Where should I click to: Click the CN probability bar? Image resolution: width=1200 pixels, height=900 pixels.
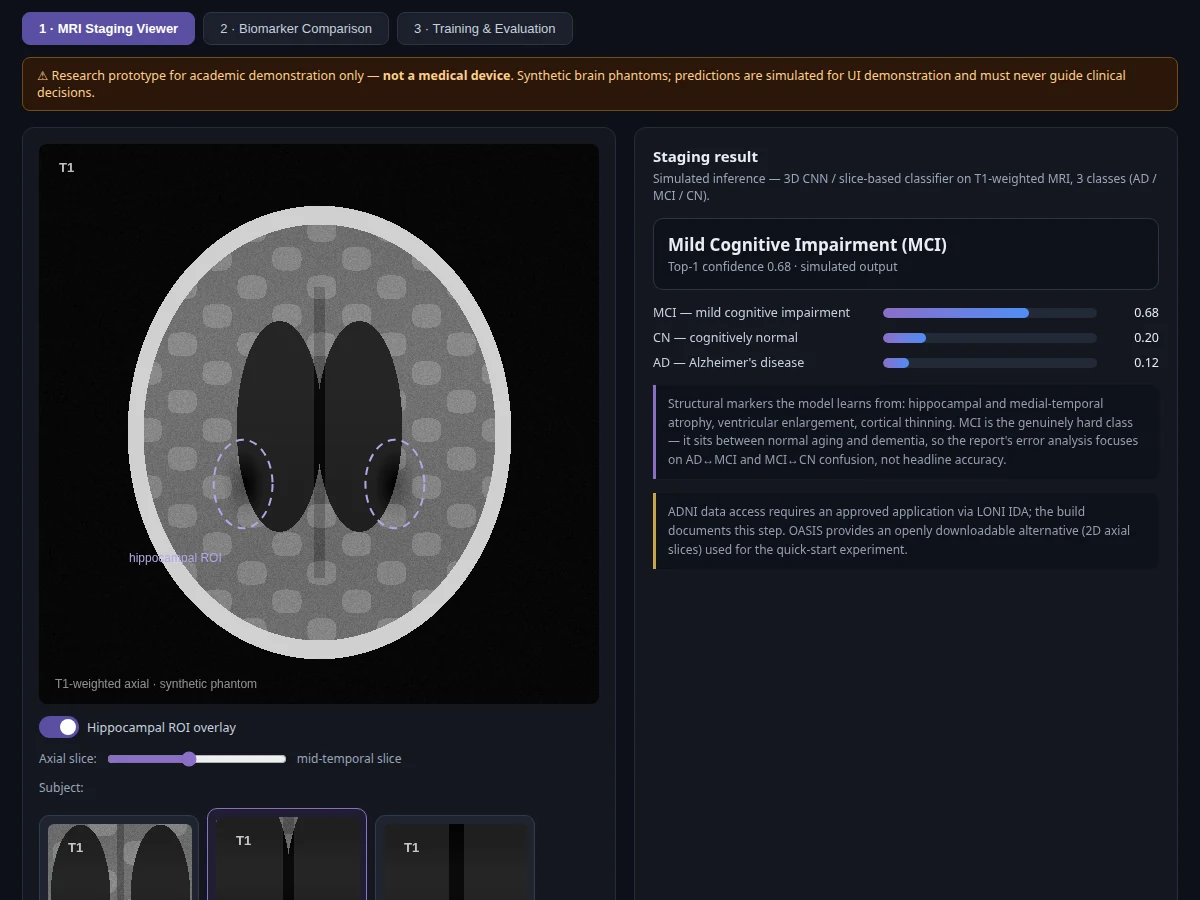tap(990, 338)
